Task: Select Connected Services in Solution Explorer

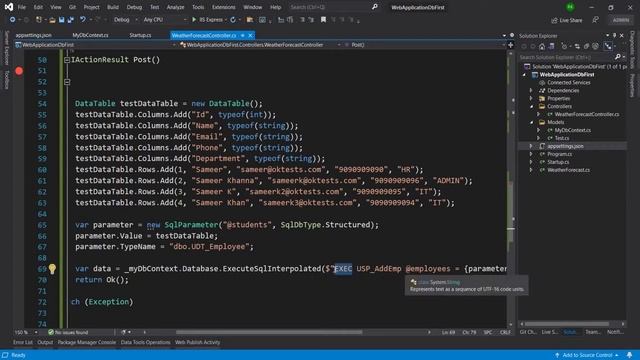Action: click(x=569, y=82)
